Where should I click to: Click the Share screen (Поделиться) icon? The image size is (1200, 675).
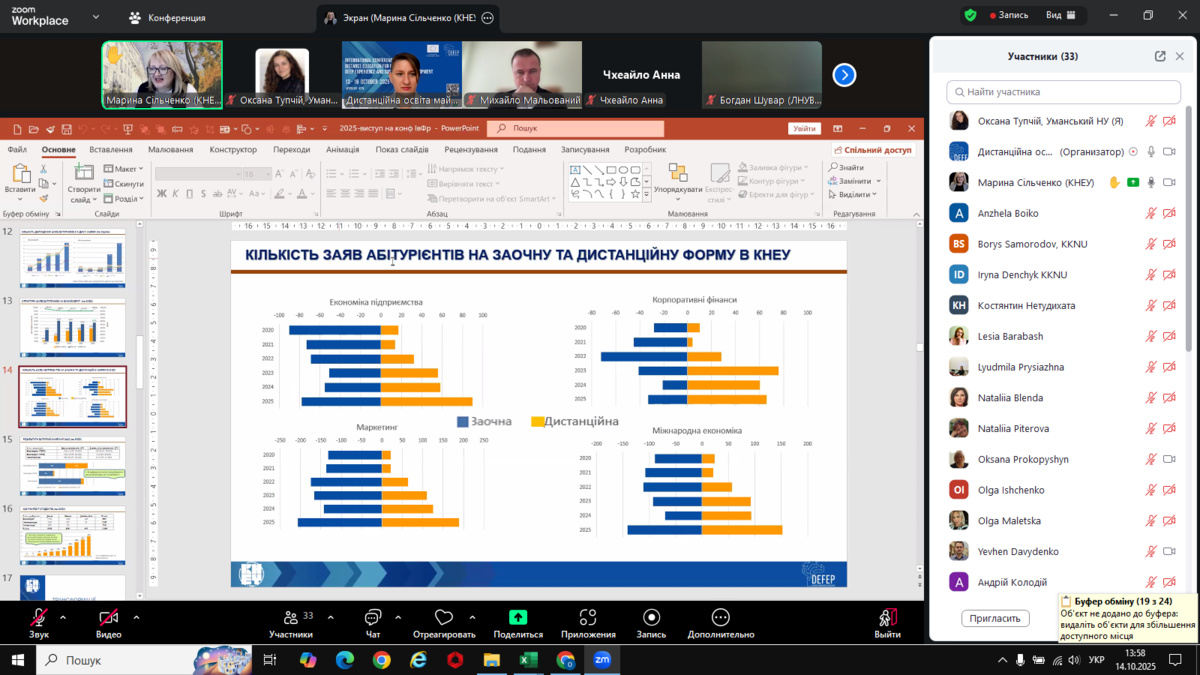tap(518, 618)
